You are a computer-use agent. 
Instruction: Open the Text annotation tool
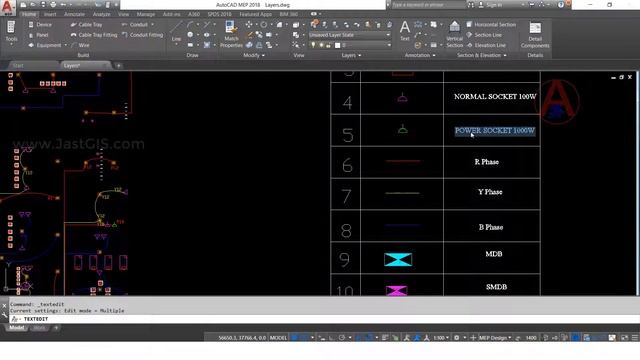coord(404,31)
